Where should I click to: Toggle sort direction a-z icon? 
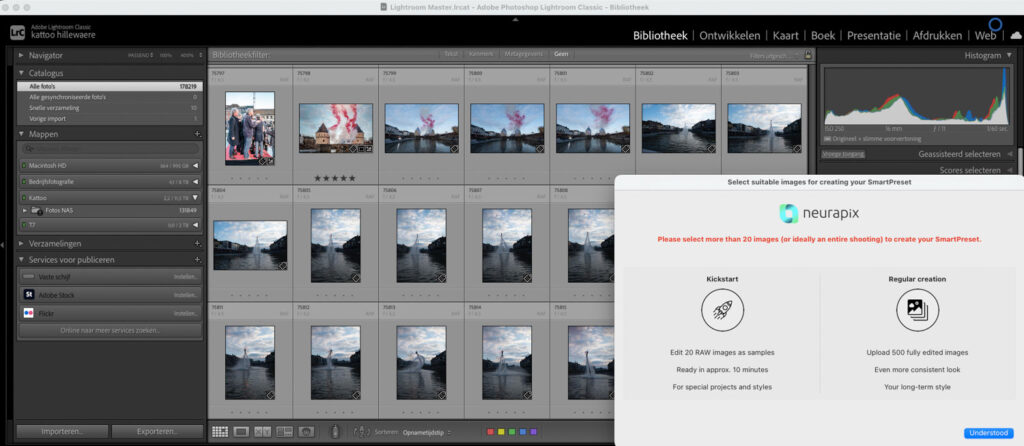(361, 432)
